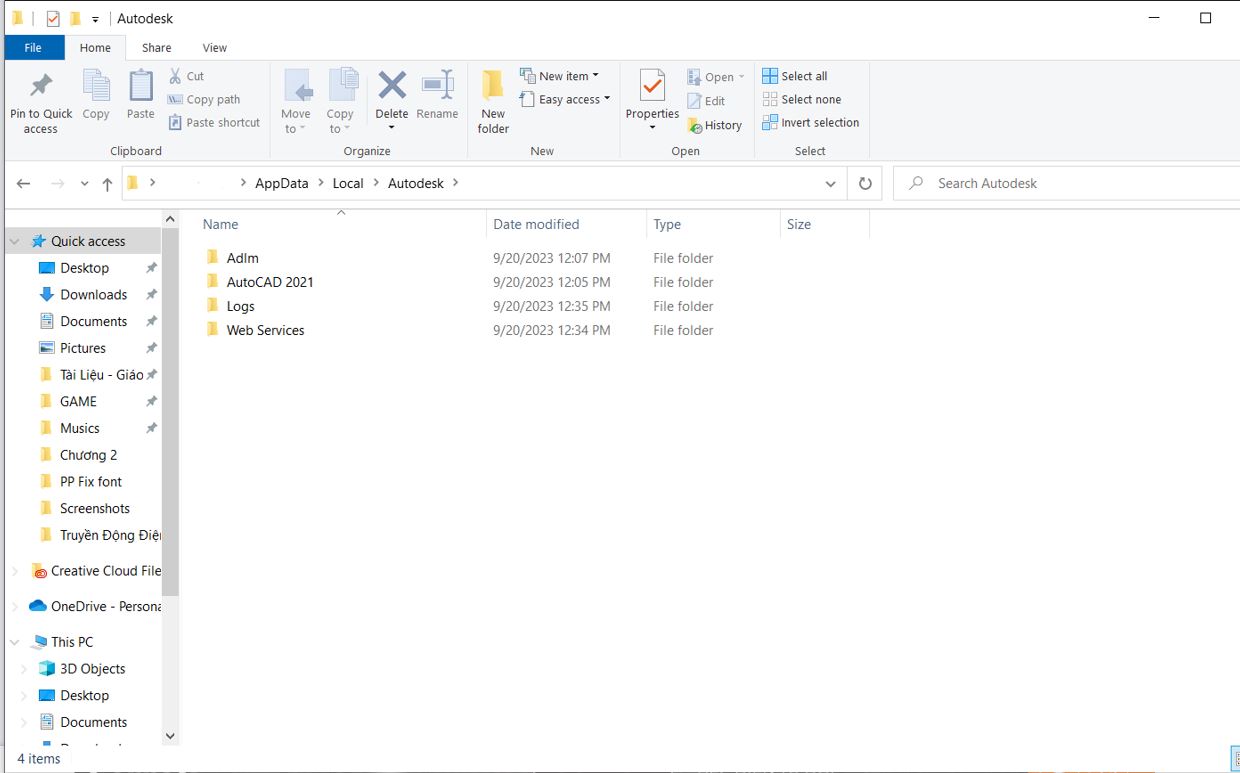Open the Musics folder in sidebar
The width and height of the screenshot is (1240, 773).
[x=79, y=428]
